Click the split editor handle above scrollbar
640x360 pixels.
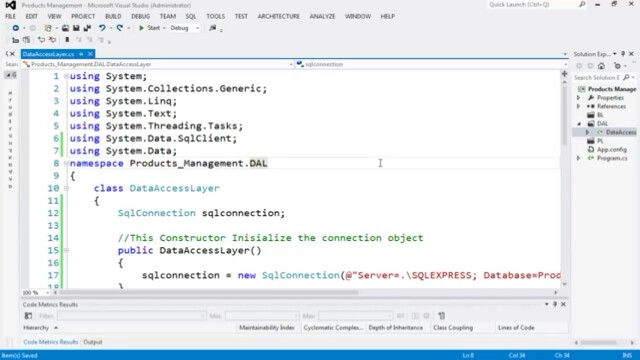pos(564,74)
